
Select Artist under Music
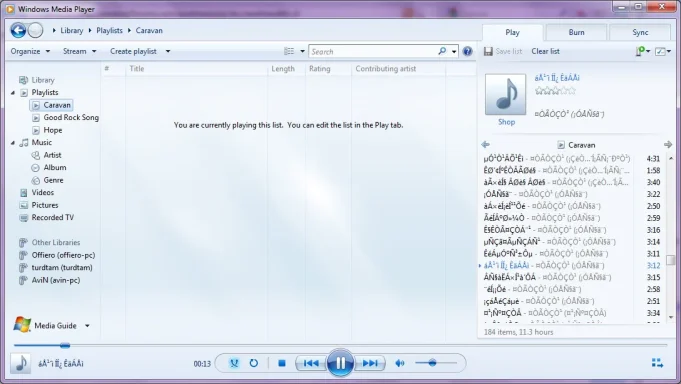tap(53, 155)
